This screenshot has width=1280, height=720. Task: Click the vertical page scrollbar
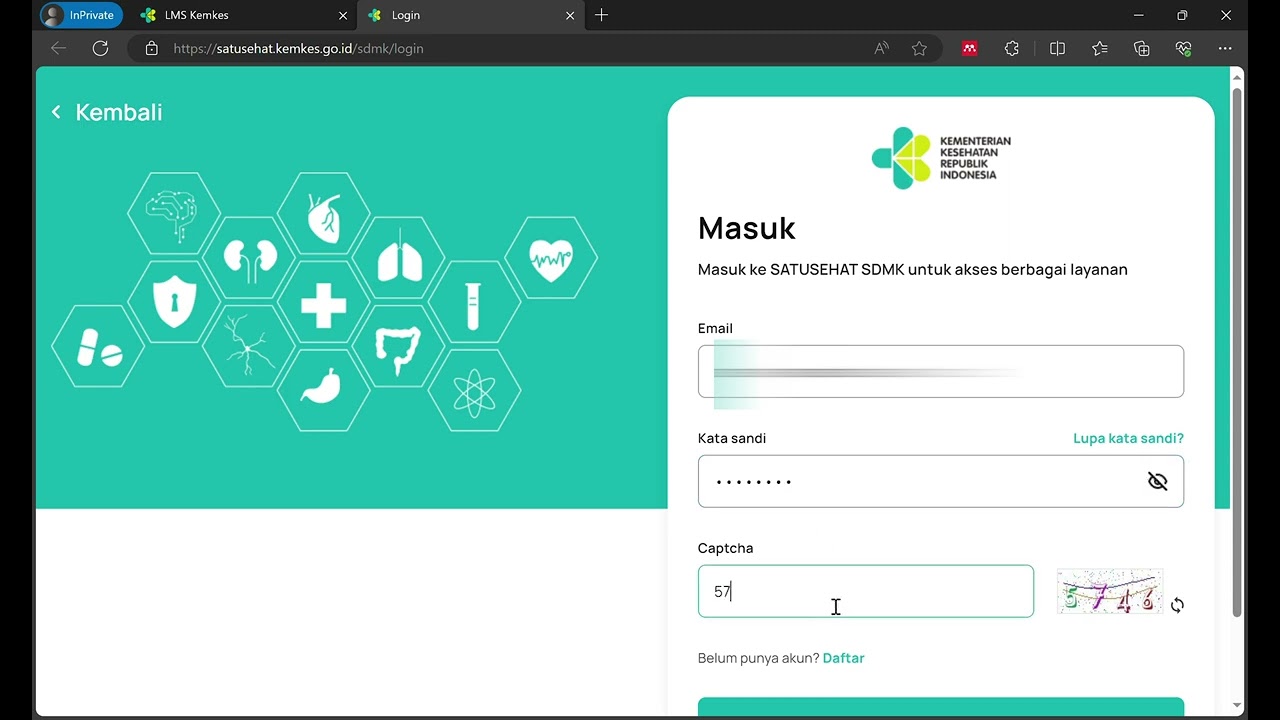pos(1237,352)
